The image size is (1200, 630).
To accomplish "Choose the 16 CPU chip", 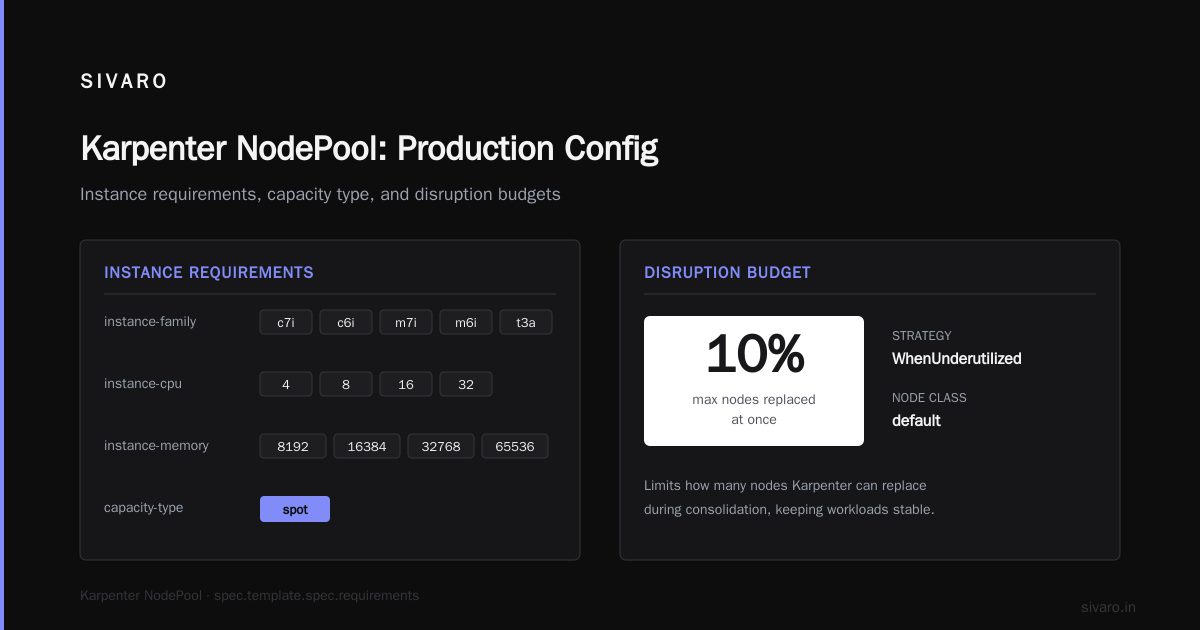I will click(406, 384).
